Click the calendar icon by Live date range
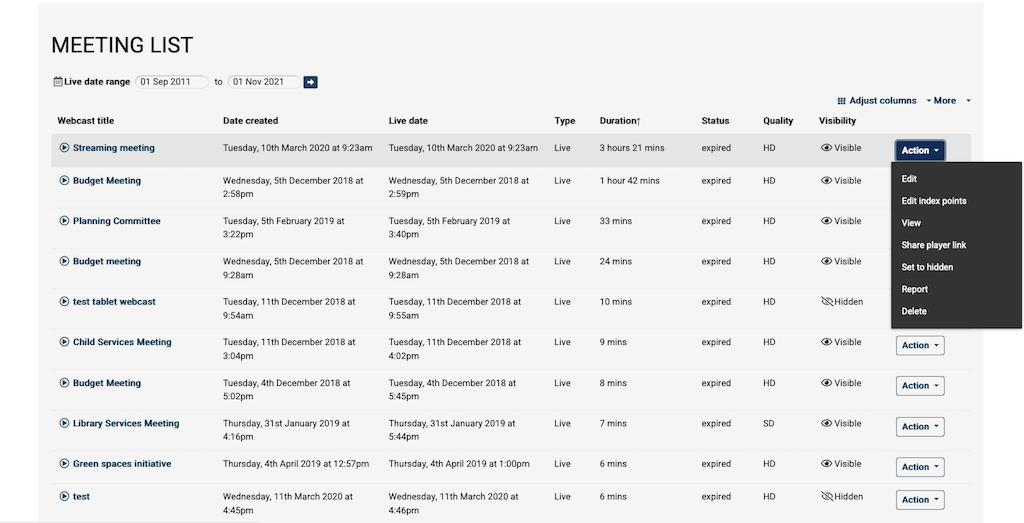Viewport: 1024px width, 523px height. pos(57,82)
